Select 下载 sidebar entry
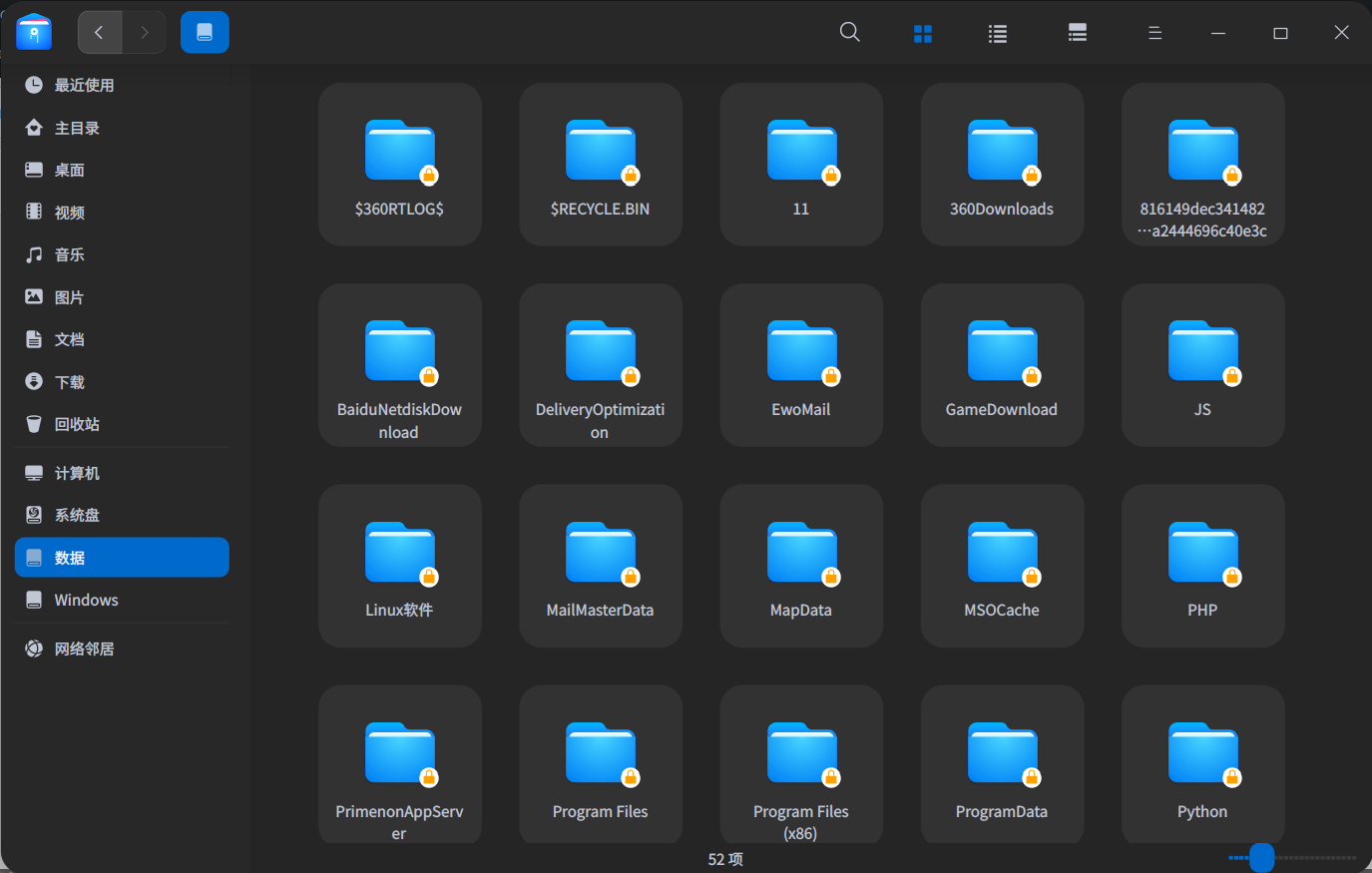Screen dimensions: 1372x873 [122, 382]
